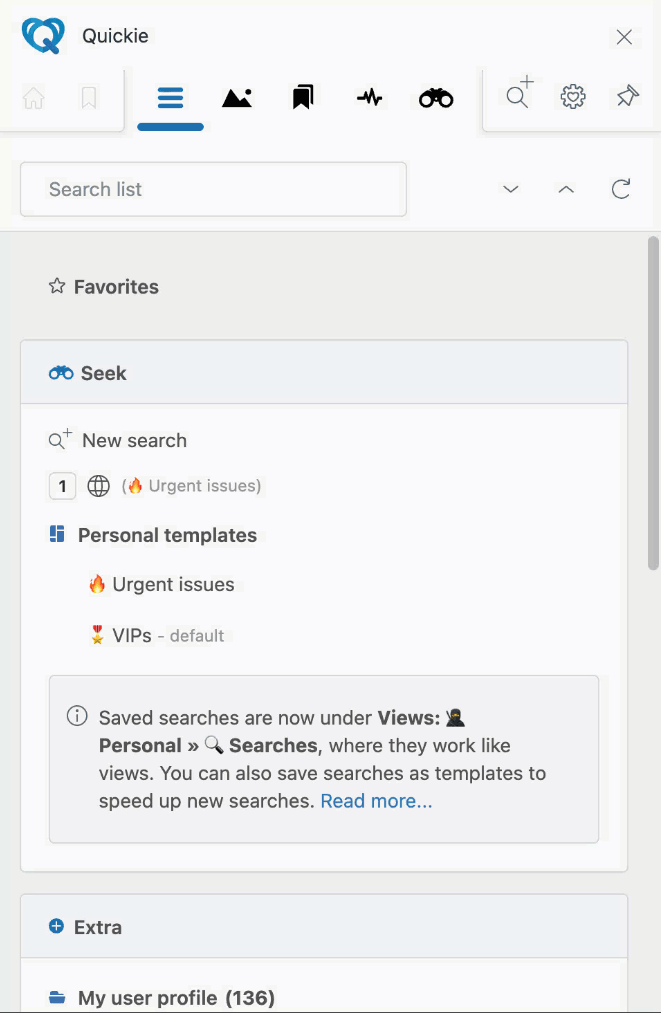
Task: Toggle the pin panel icon
Action: coord(627,97)
